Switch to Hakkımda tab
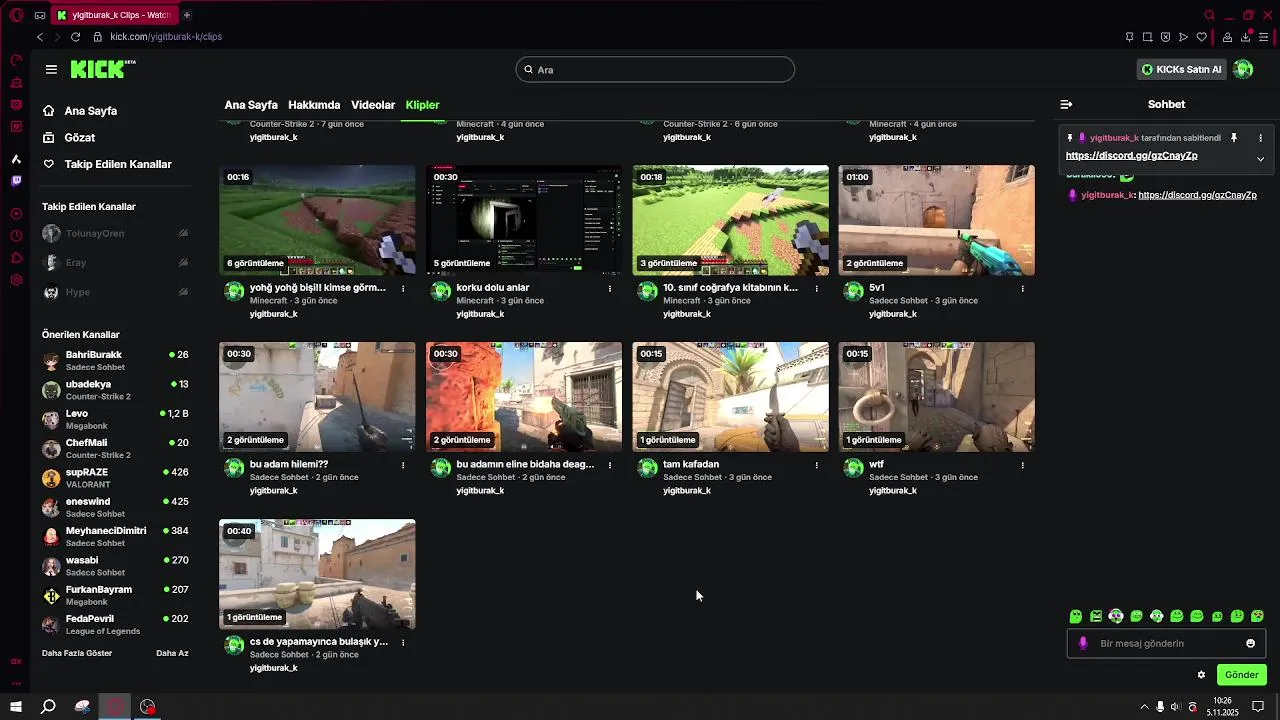Image resolution: width=1280 pixels, height=720 pixels. coord(314,105)
